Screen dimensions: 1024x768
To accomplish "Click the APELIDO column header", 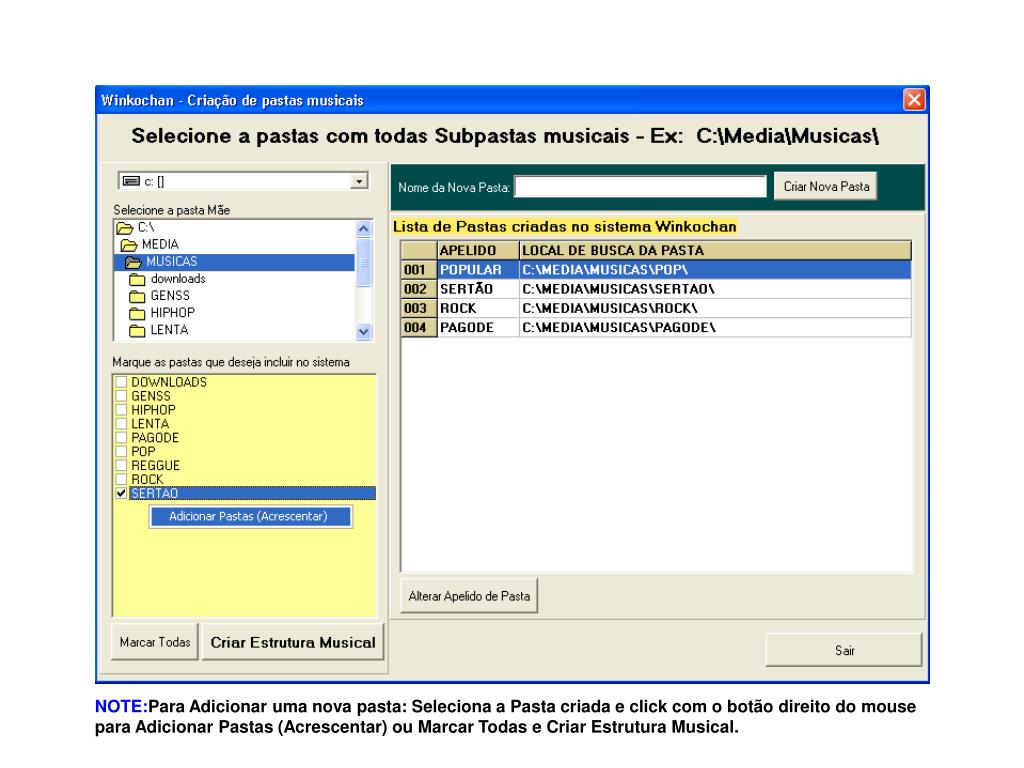I will point(478,251).
